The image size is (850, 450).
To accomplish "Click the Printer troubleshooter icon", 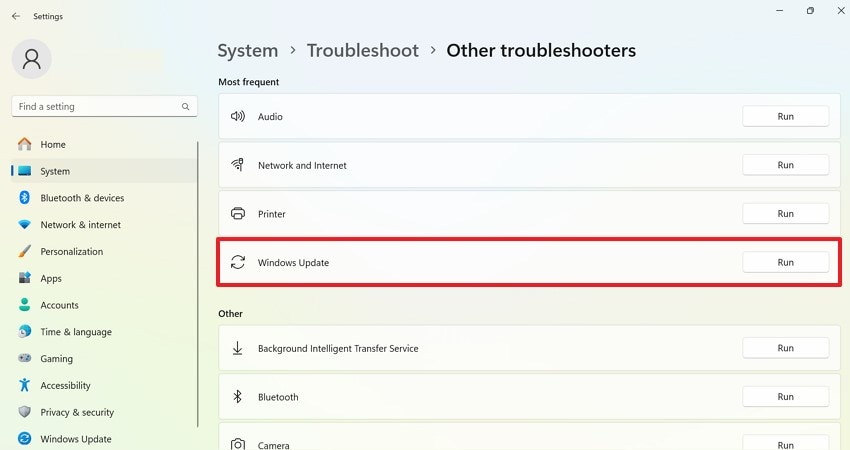I will point(237,214).
